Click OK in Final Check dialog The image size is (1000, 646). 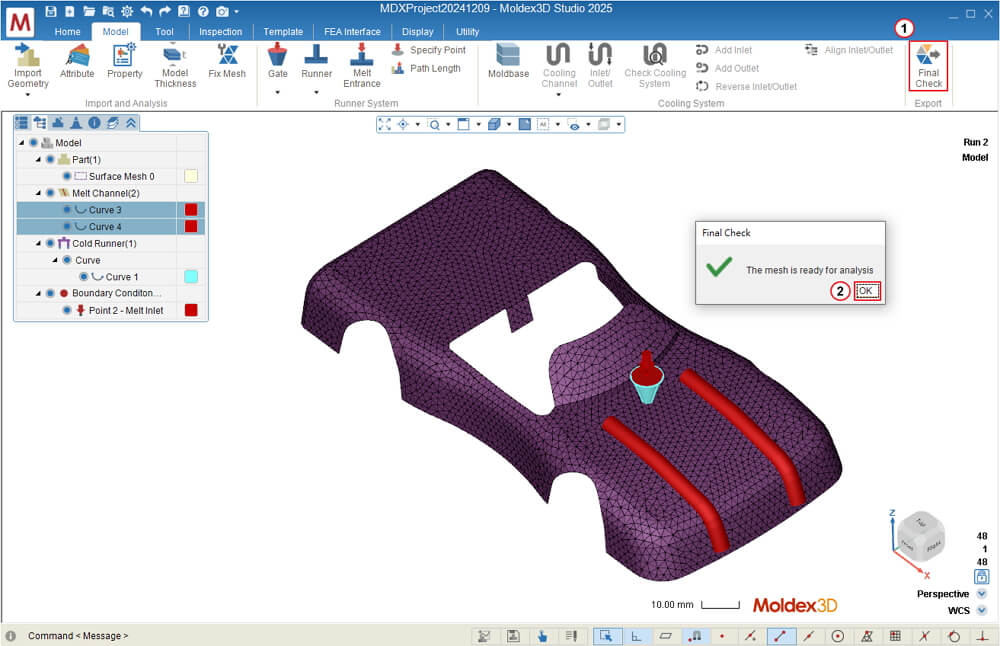pyautogui.click(x=866, y=291)
